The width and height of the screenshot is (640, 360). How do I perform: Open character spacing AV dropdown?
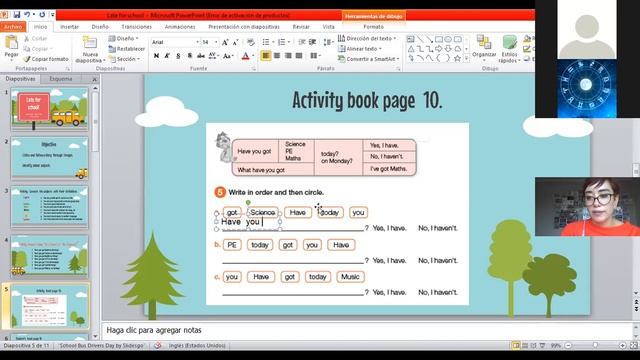[213, 56]
